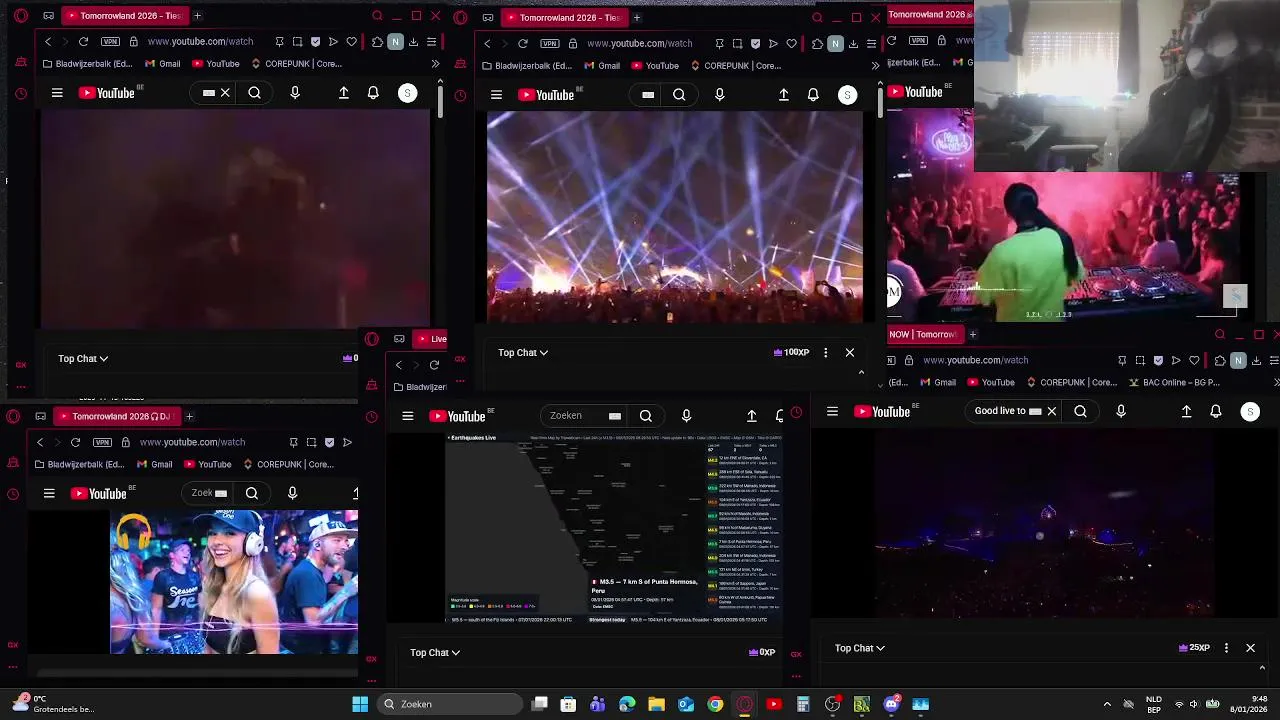1280x720 pixels.
Task: Show hidden system tray icons
Action: pos(1107,704)
